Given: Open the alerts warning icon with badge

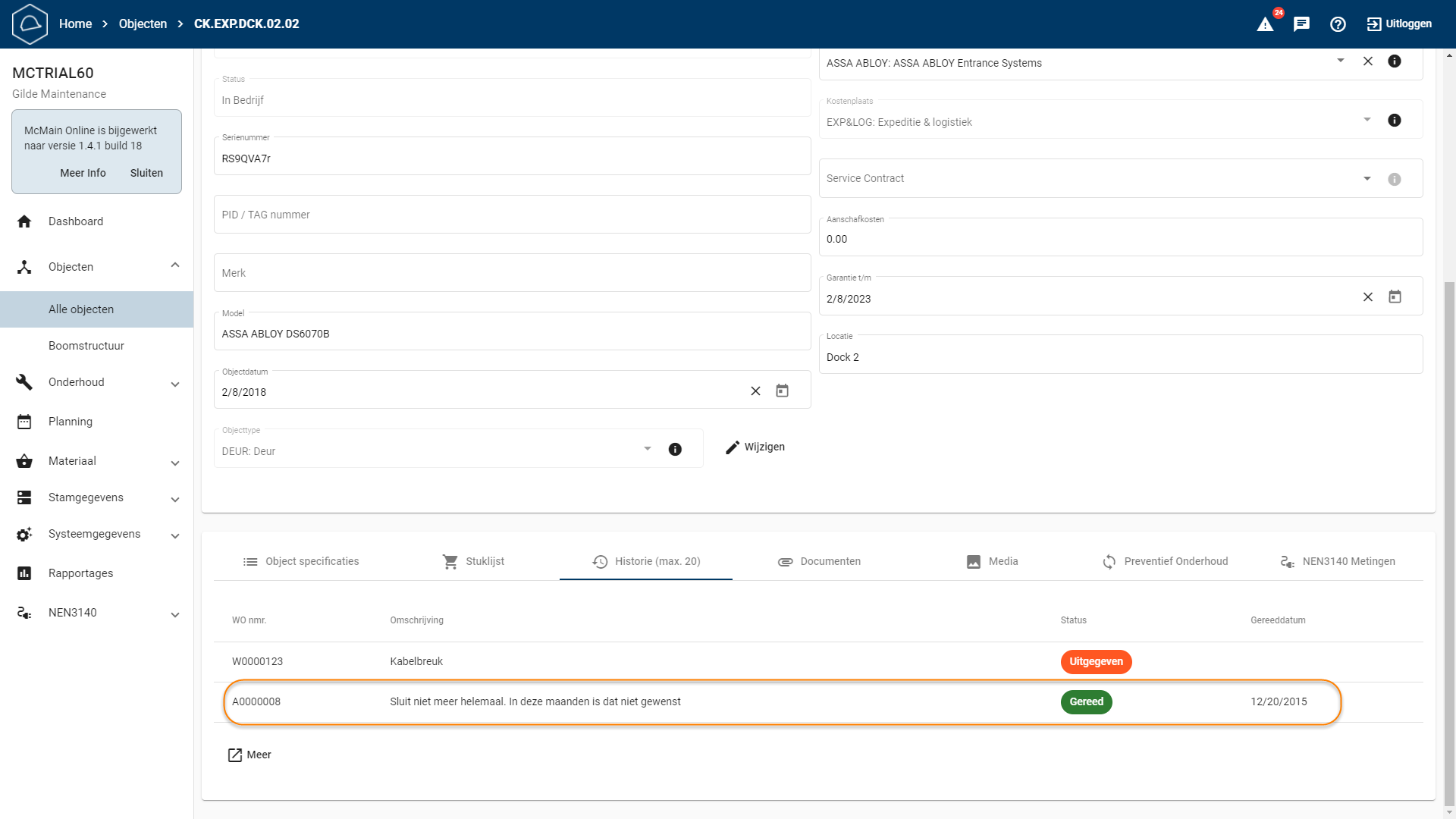Looking at the screenshot, I should coord(1266,24).
